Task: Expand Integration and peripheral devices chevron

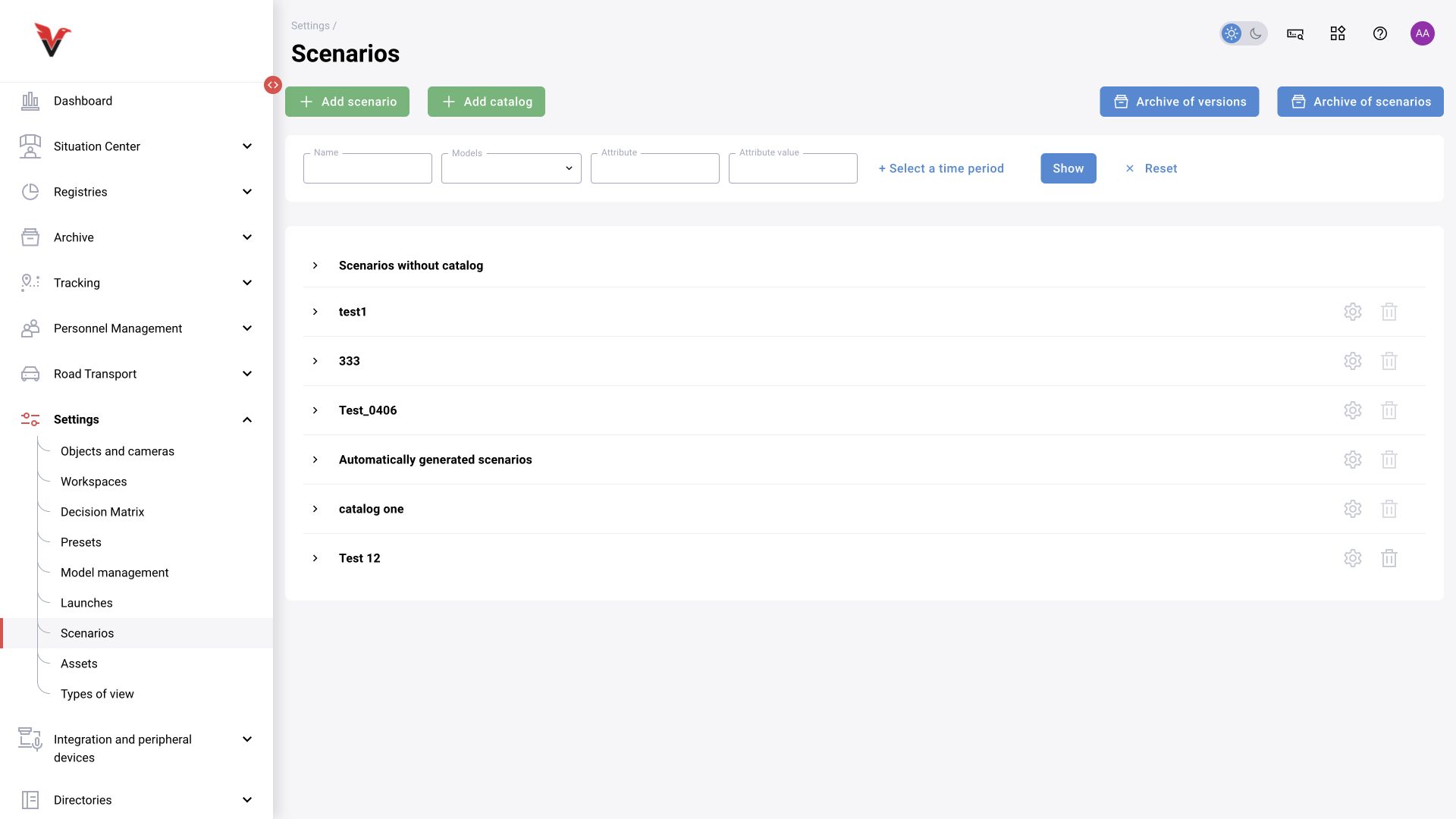Action: [x=247, y=739]
